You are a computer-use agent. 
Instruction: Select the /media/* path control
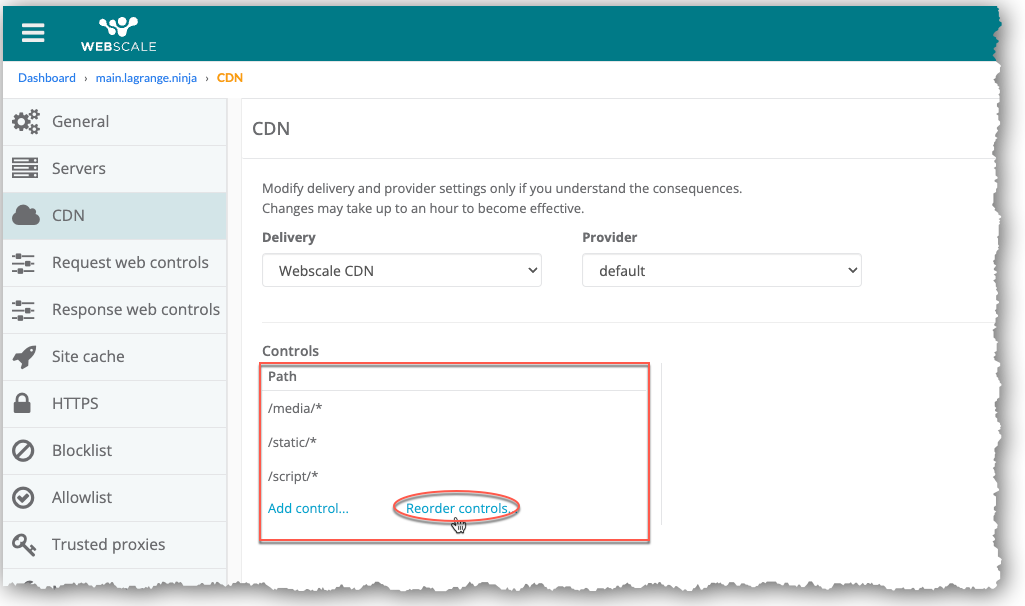click(295, 408)
